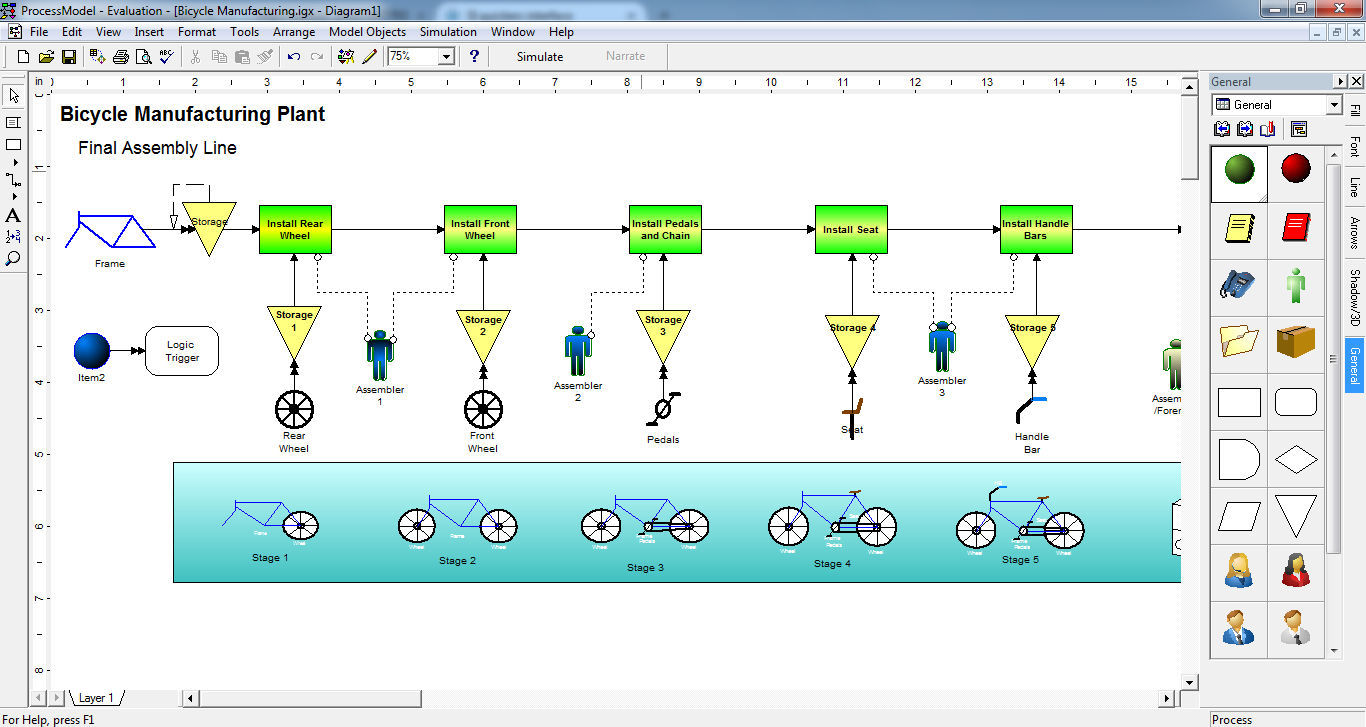The height and width of the screenshot is (727, 1366).
Task: Choose the parallelogram shape in gallery
Action: click(x=1239, y=517)
